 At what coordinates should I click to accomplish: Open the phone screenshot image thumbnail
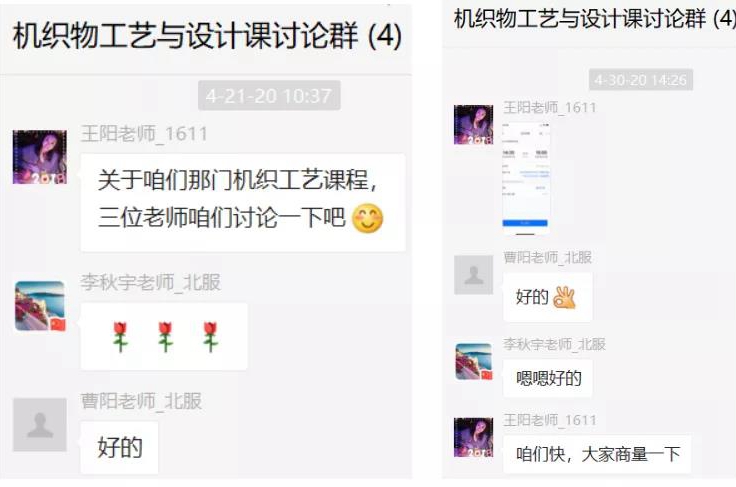tap(526, 178)
